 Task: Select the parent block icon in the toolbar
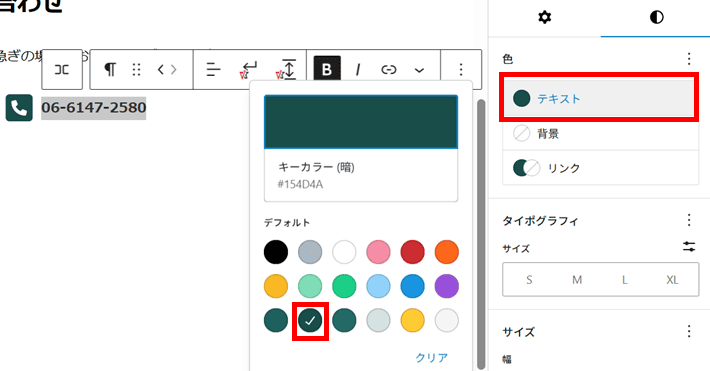[62, 69]
